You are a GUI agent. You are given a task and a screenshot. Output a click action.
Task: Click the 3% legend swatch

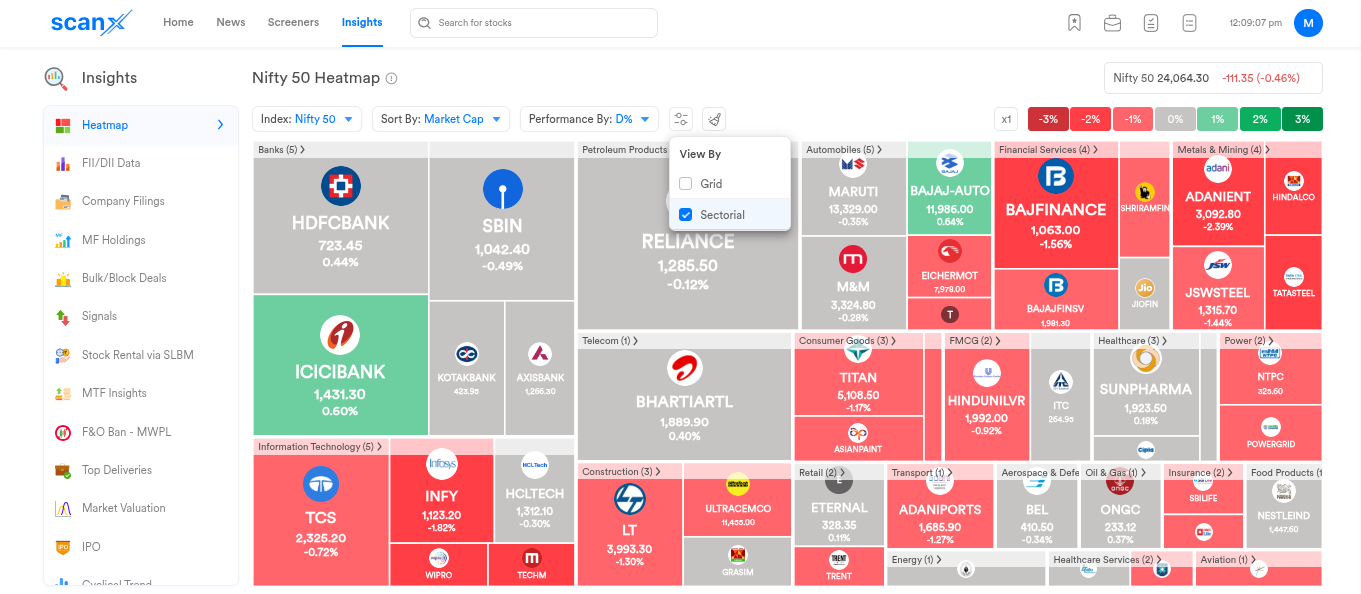[x=1302, y=119]
